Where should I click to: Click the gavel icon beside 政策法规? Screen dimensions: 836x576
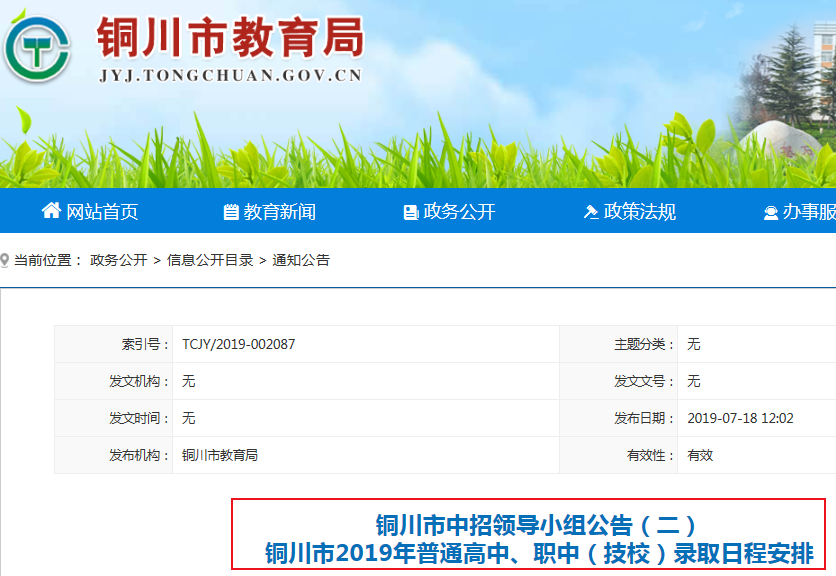tap(591, 212)
